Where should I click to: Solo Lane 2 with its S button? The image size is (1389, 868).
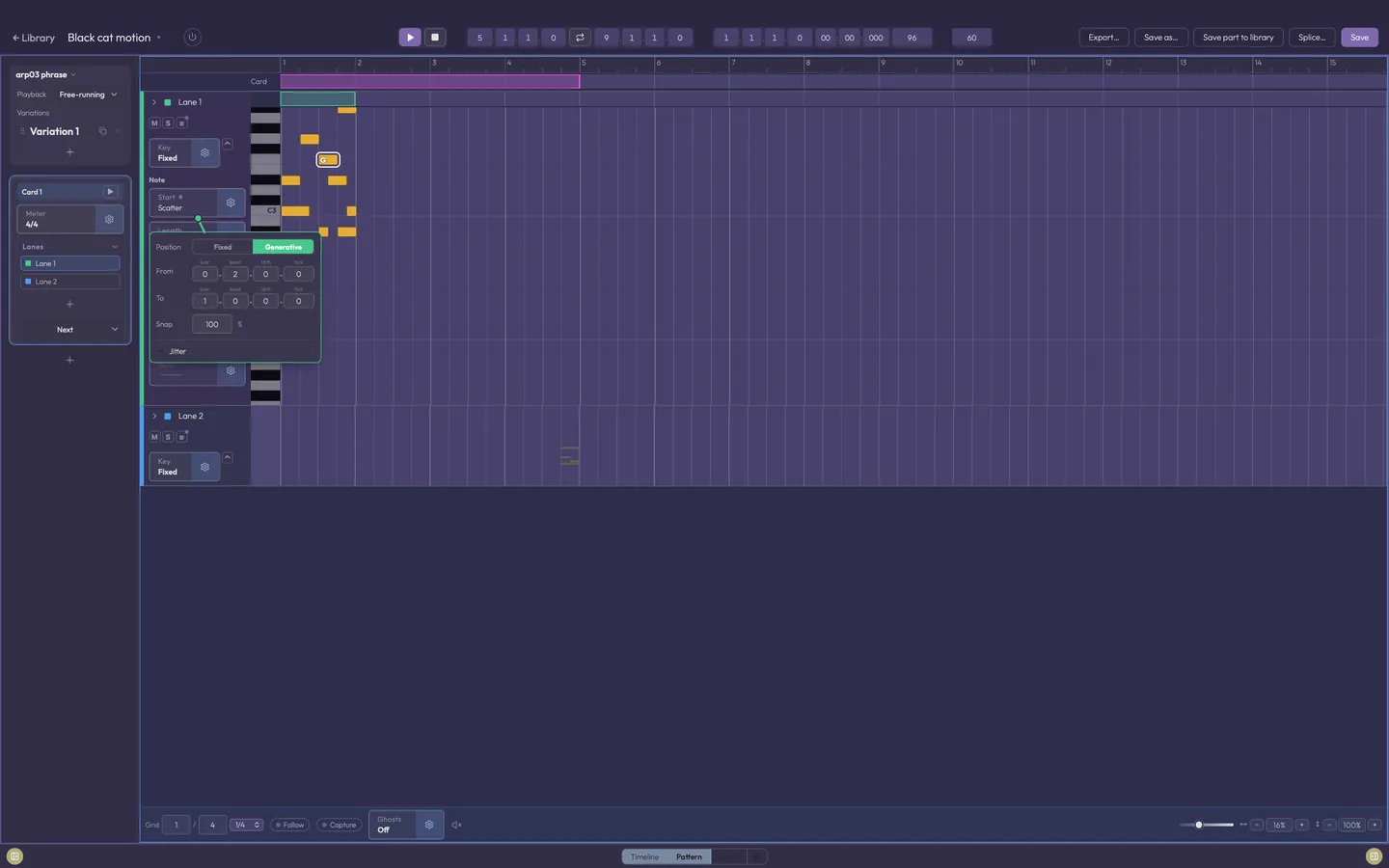point(168,437)
